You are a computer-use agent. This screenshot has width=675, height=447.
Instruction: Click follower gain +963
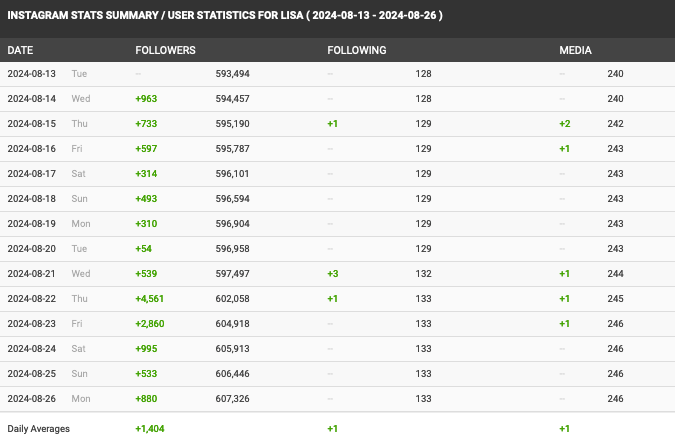coord(146,99)
